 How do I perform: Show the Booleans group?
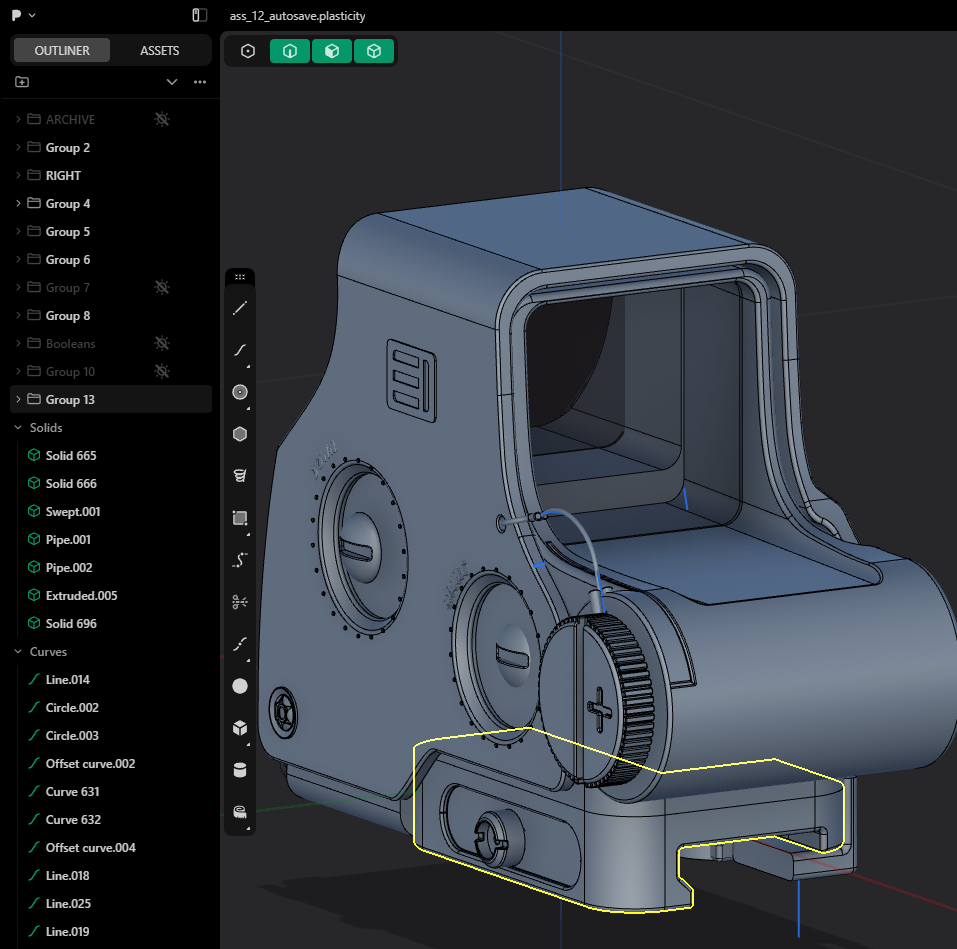[x=162, y=343]
